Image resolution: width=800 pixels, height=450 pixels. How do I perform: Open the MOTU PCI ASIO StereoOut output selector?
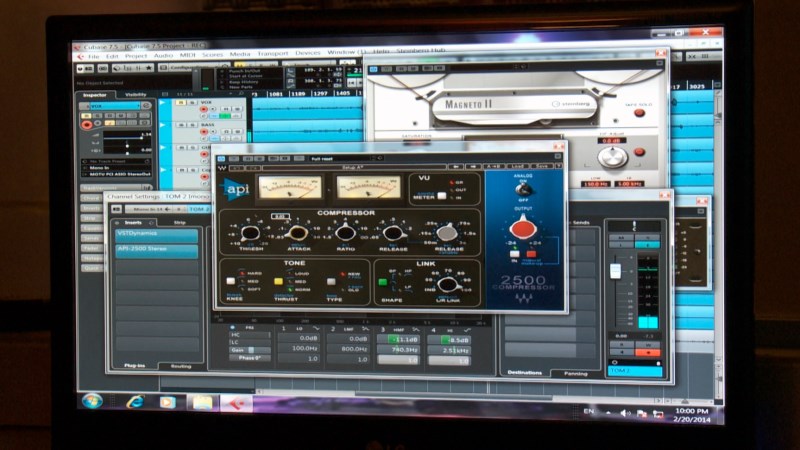coord(116,174)
